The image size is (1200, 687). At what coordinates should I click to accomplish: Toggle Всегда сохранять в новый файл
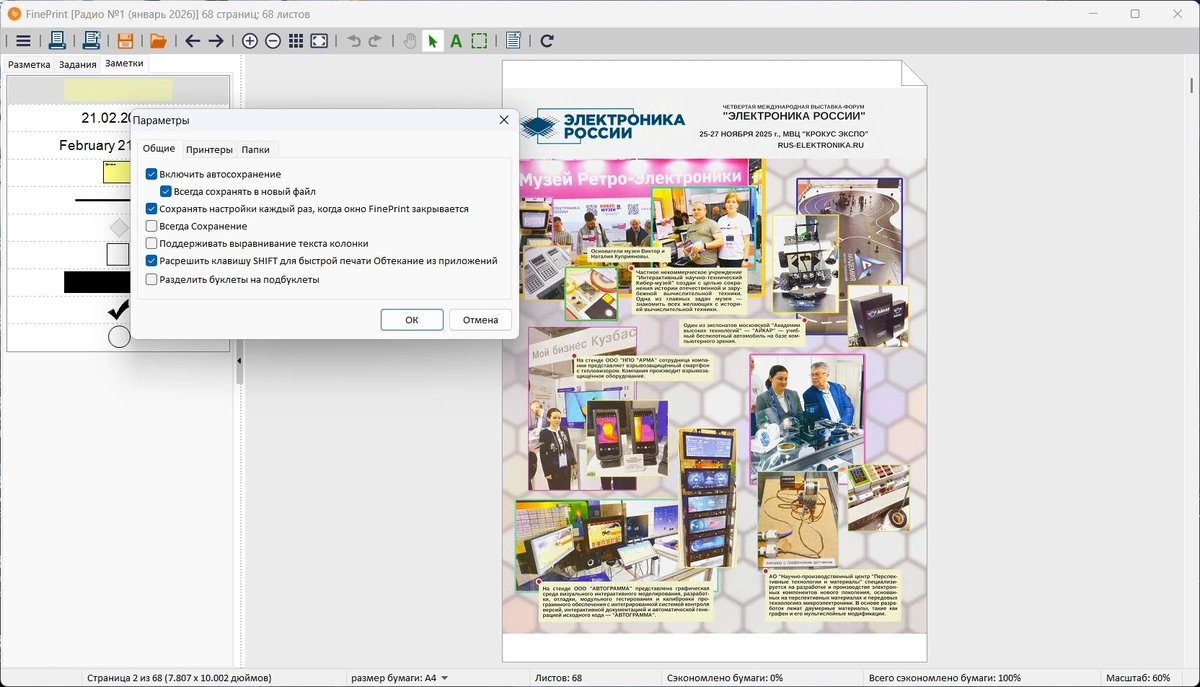[x=166, y=191]
